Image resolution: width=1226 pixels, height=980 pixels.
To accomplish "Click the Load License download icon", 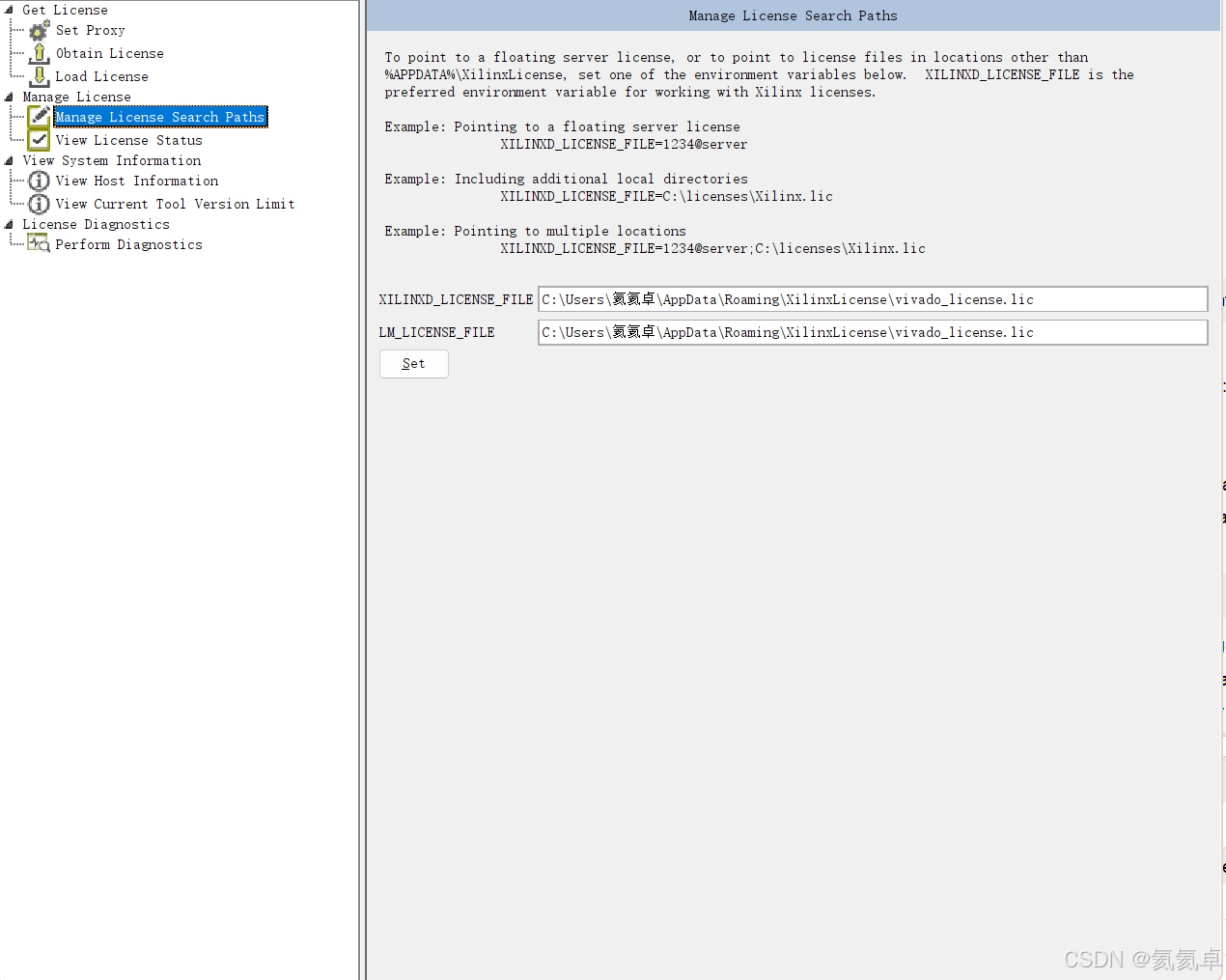I will [39, 76].
